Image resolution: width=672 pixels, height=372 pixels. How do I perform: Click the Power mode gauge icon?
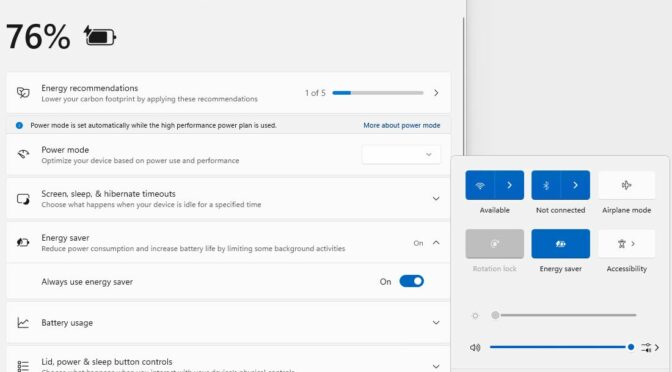pos(23,154)
